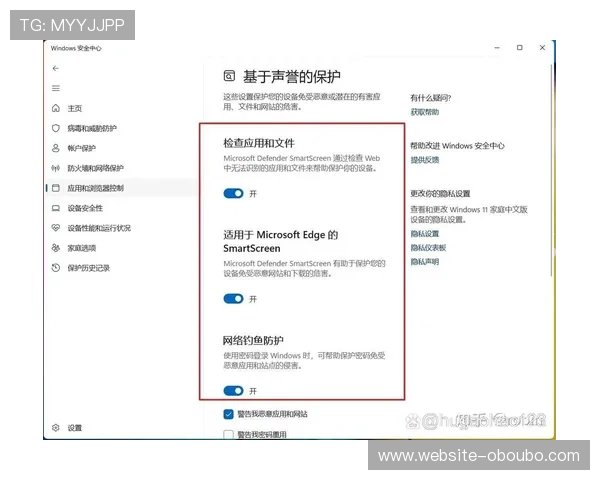
Task: Open 设备安全性 section
Action: (85, 208)
